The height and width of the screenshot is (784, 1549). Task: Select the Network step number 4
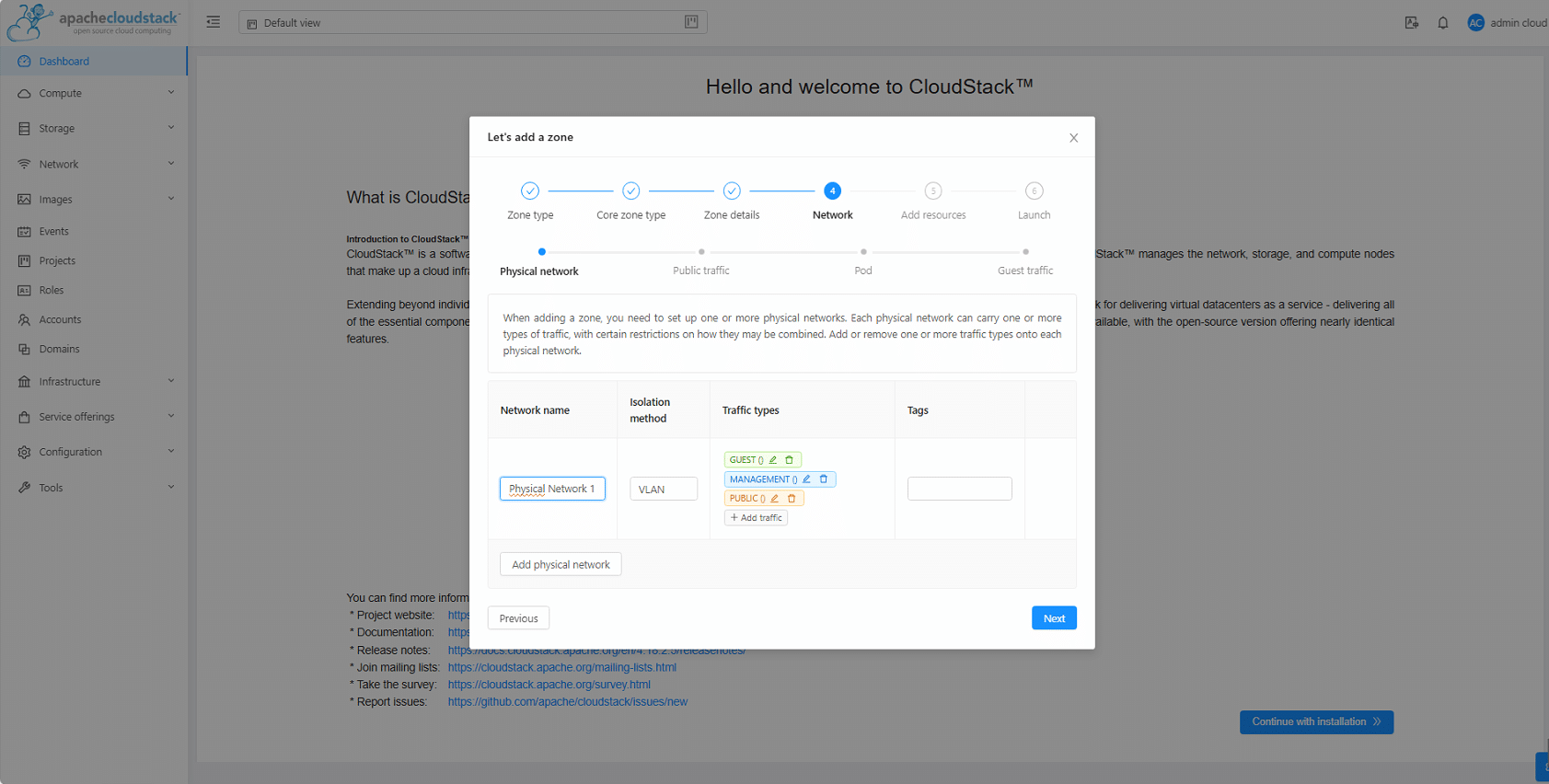coord(832,191)
